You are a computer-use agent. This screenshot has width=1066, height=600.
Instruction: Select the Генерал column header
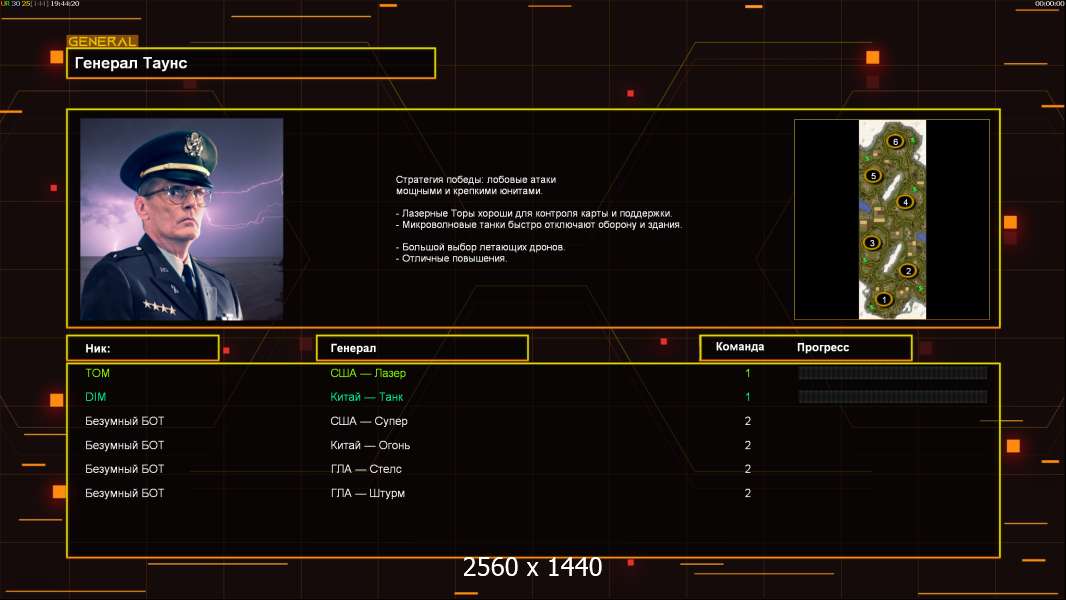(x=422, y=348)
